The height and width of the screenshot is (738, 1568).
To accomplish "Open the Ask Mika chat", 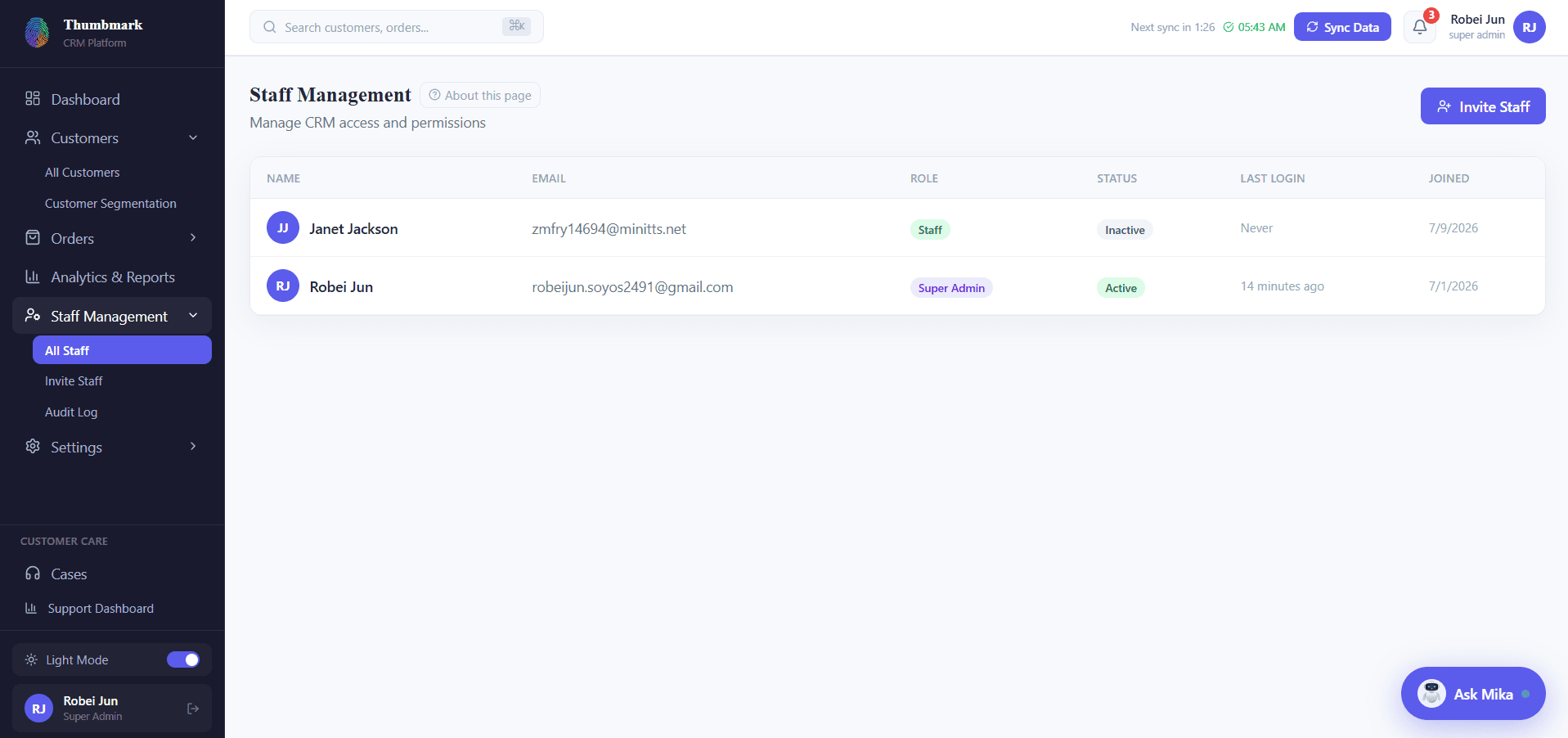I will pyautogui.click(x=1473, y=694).
